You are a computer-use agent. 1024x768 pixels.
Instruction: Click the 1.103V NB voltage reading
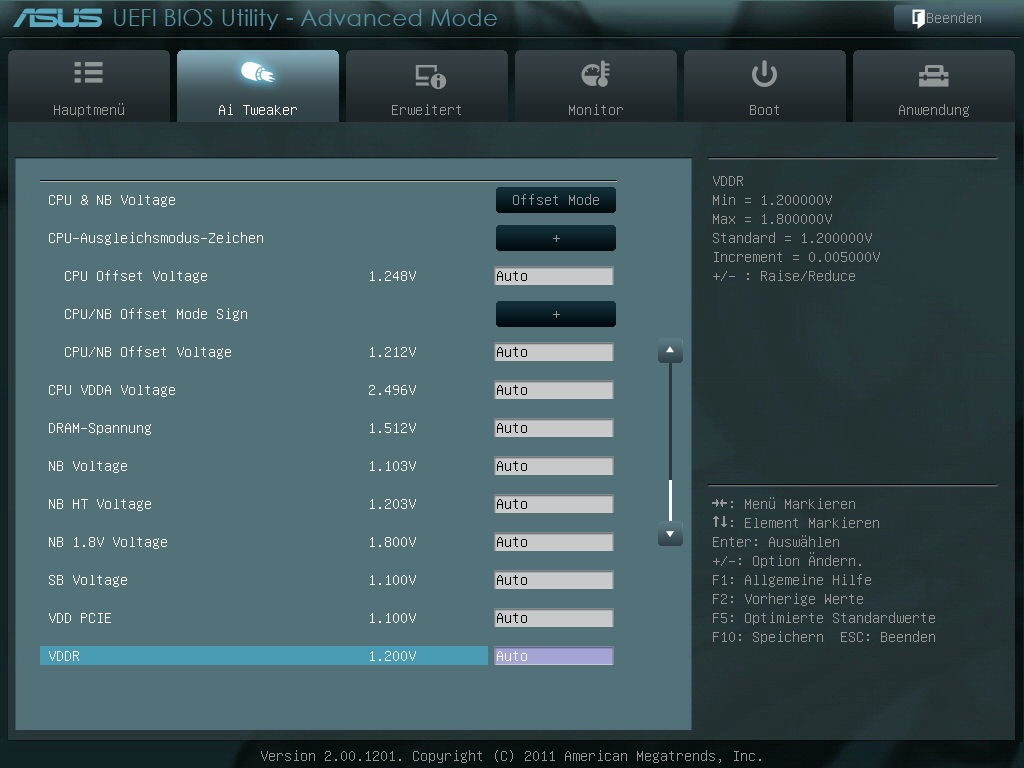(392, 466)
